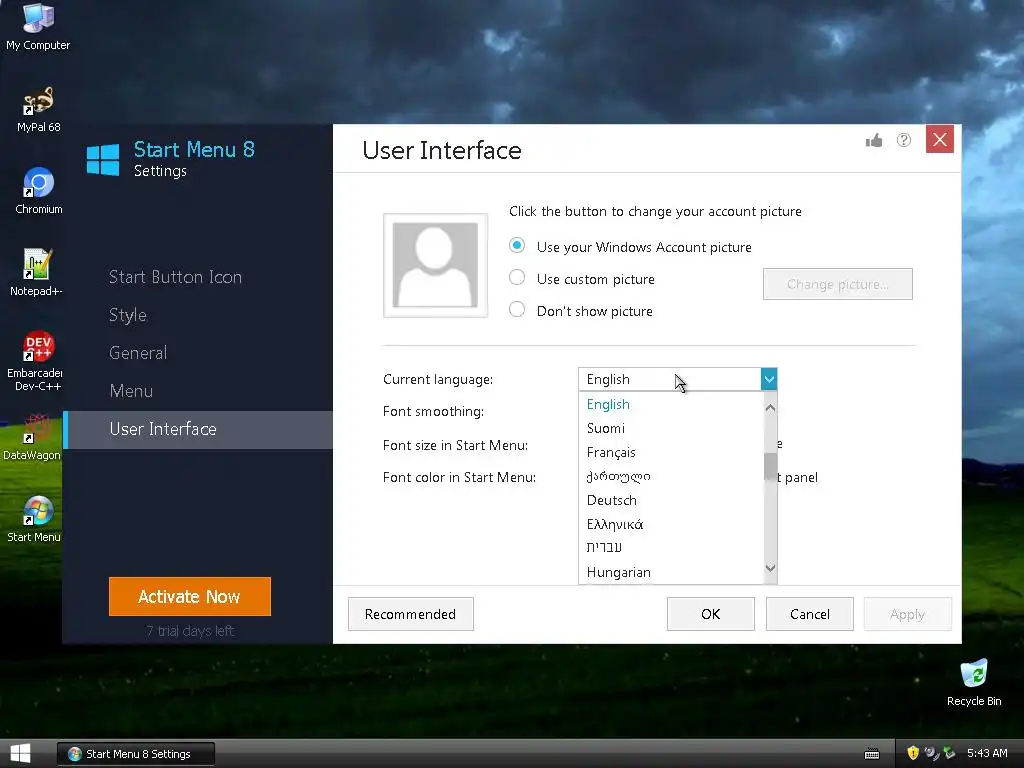Click language list scroll down arrow
The image size is (1024, 768).
[x=771, y=568]
